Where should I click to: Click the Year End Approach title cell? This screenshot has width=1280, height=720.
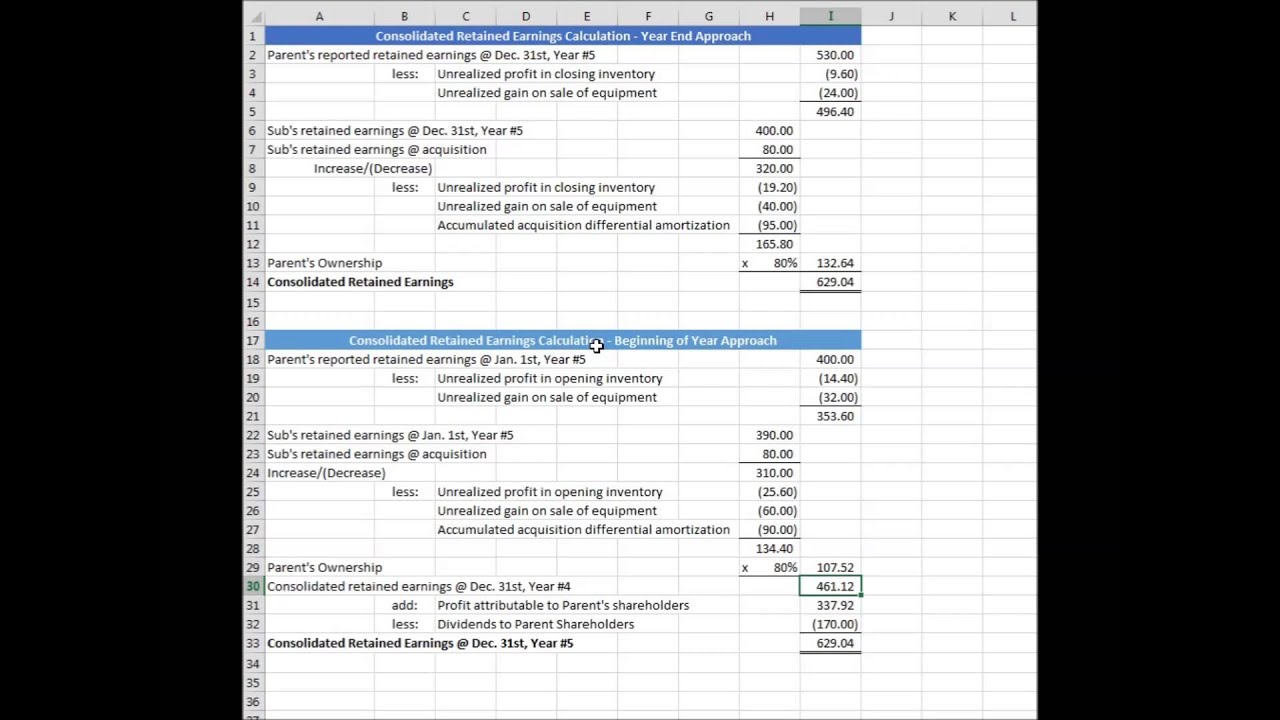[x=563, y=36]
